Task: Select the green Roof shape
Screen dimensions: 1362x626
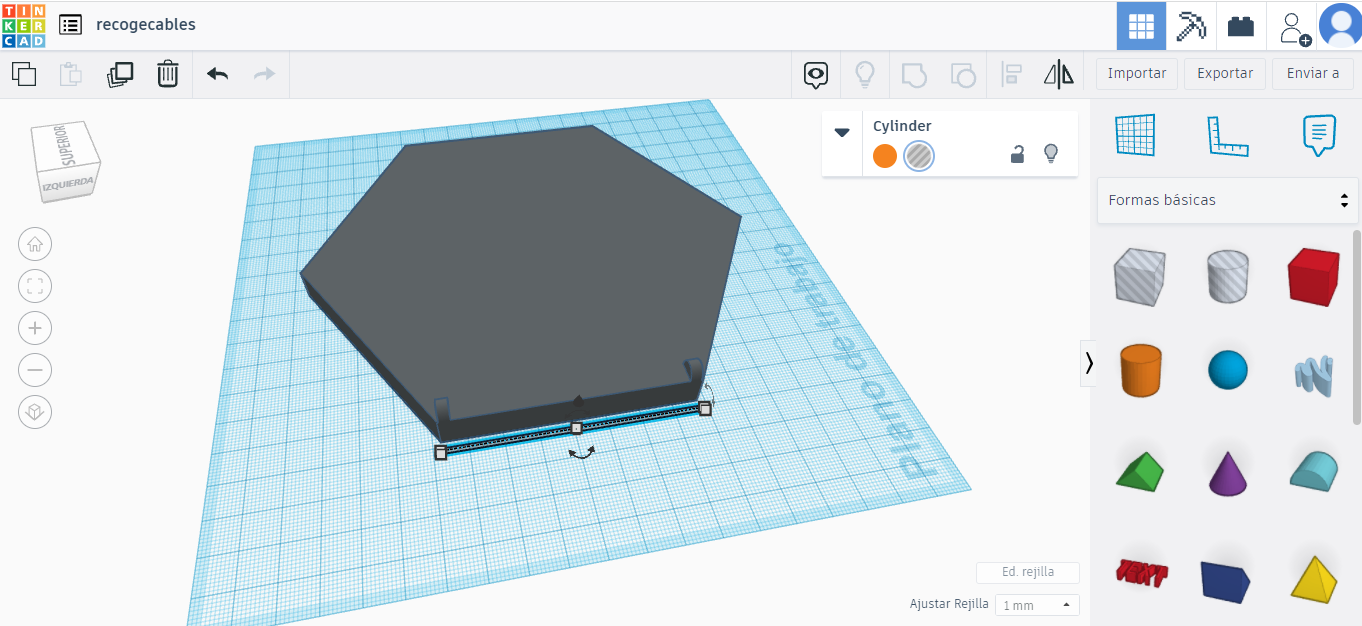Action: 1139,472
